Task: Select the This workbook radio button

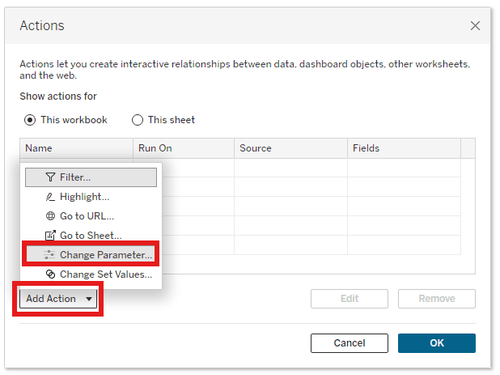Action: [30, 120]
